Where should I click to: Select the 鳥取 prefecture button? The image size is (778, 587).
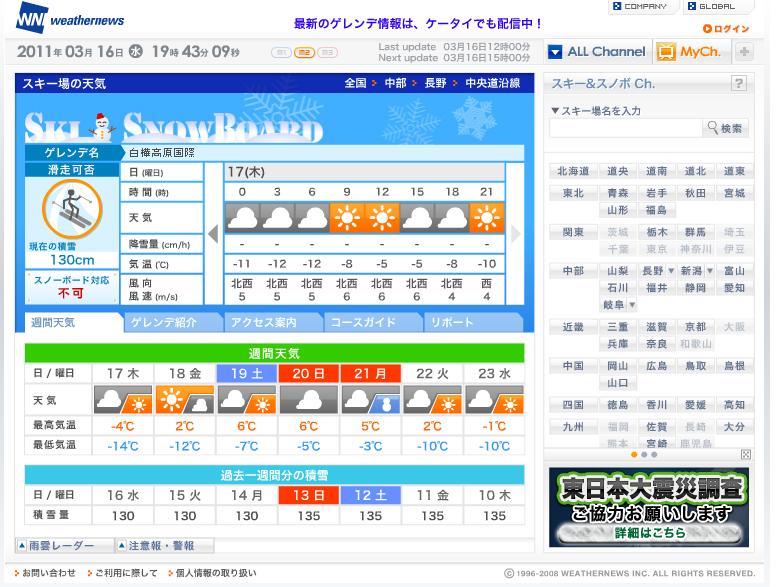coord(695,366)
